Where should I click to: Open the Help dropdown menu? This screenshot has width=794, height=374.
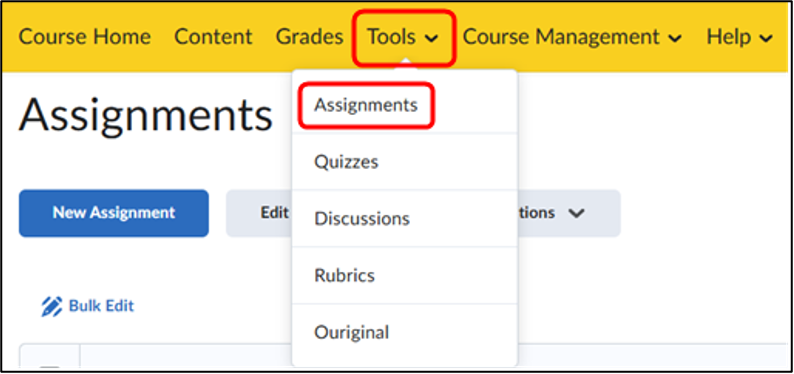click(x=740, y=37)
